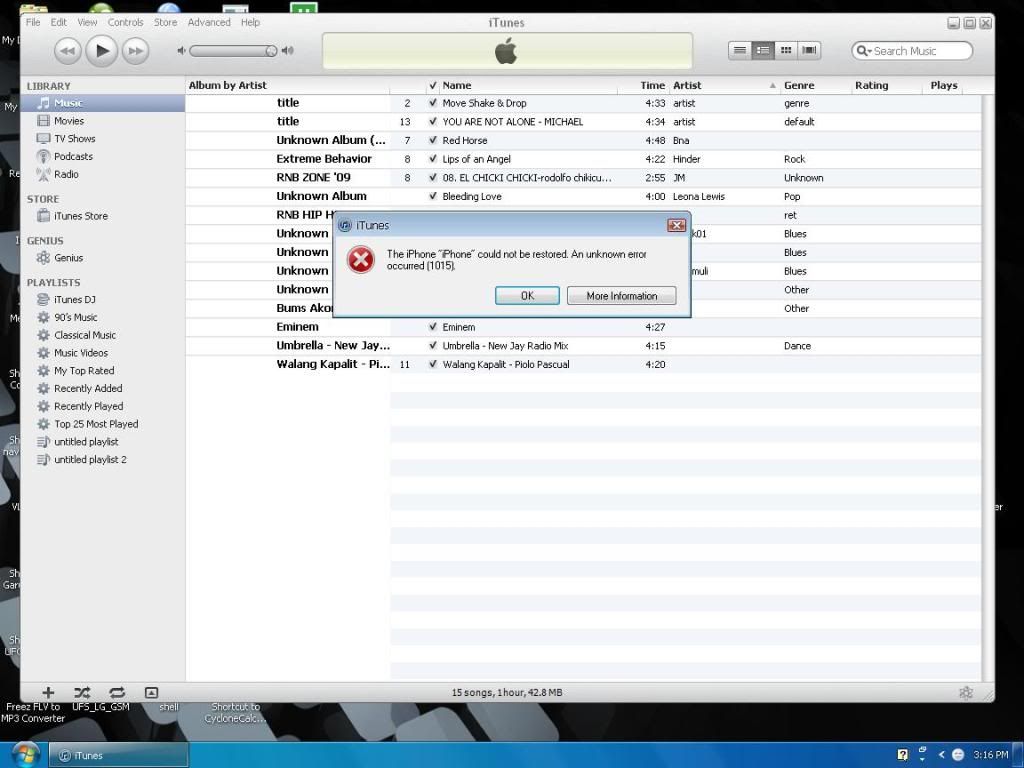Click the OK button in error dialog
Image resolution: width=1024 pixels, height=768 pixels.
[527, 296]
